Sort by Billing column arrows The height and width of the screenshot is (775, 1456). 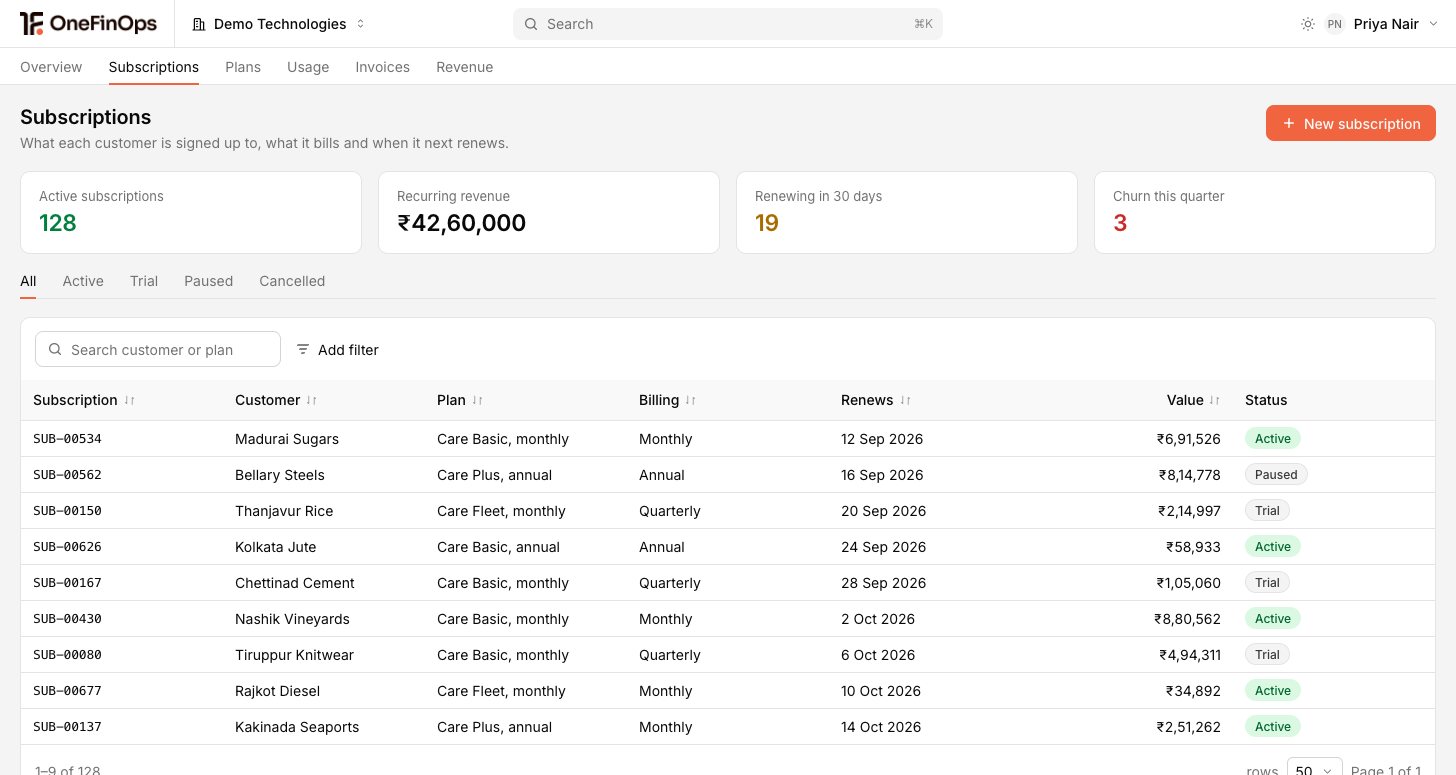(691, 400)
